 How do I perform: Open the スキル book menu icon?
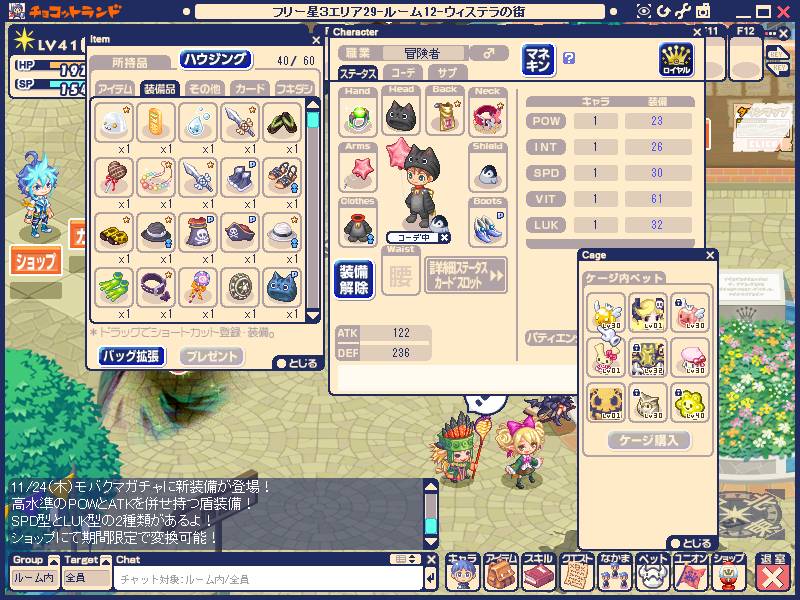538,572
